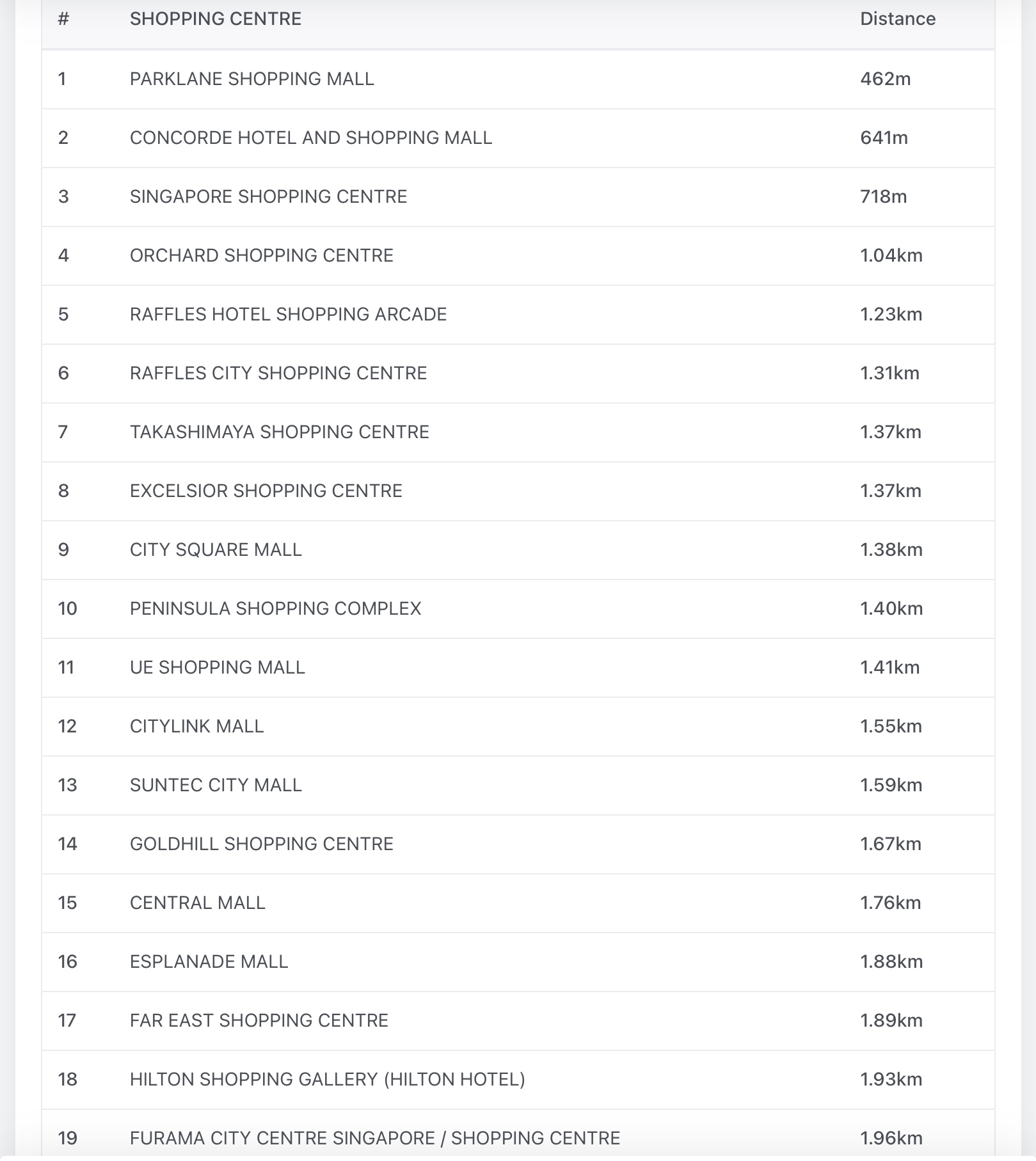Pick EXCELSIOR SHOPPING CENTRE from the table
1036x1161 pixels.
(x=266, y=491)
